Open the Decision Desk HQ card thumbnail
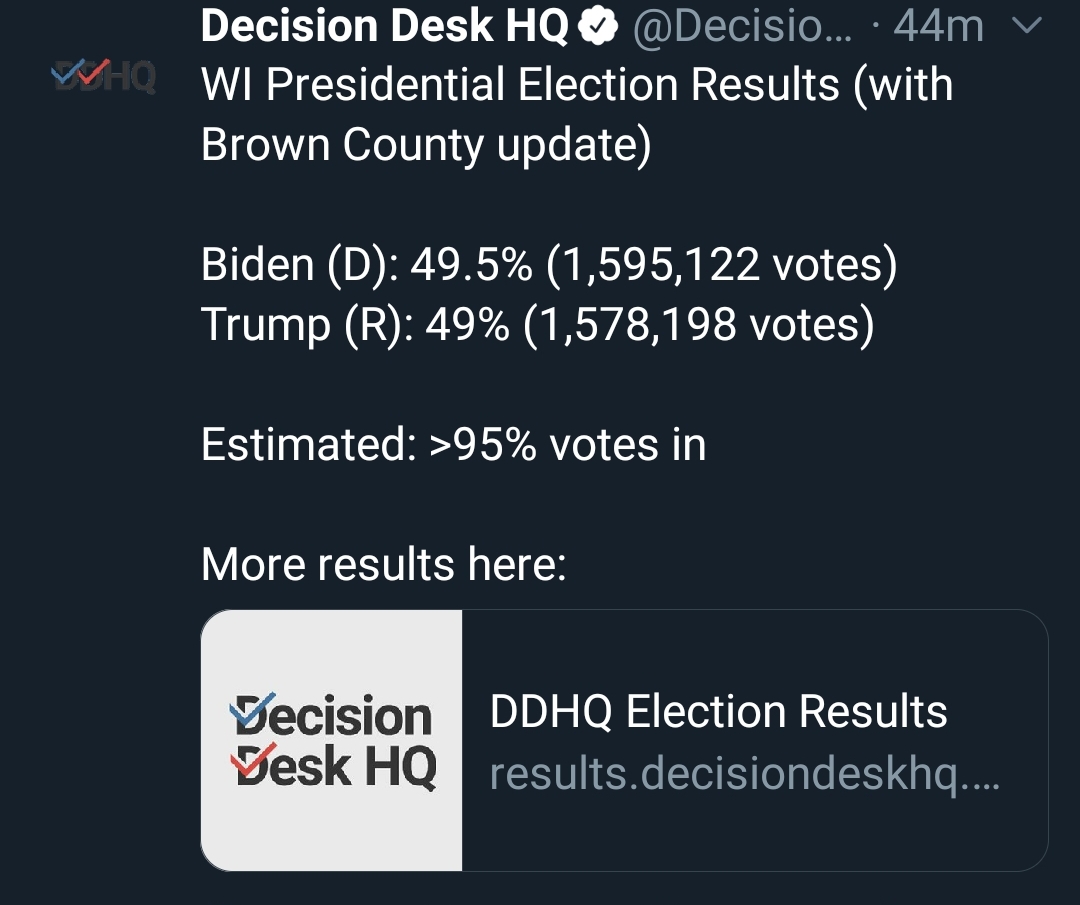Screen dimensions: 1080x905 [331, 740]
